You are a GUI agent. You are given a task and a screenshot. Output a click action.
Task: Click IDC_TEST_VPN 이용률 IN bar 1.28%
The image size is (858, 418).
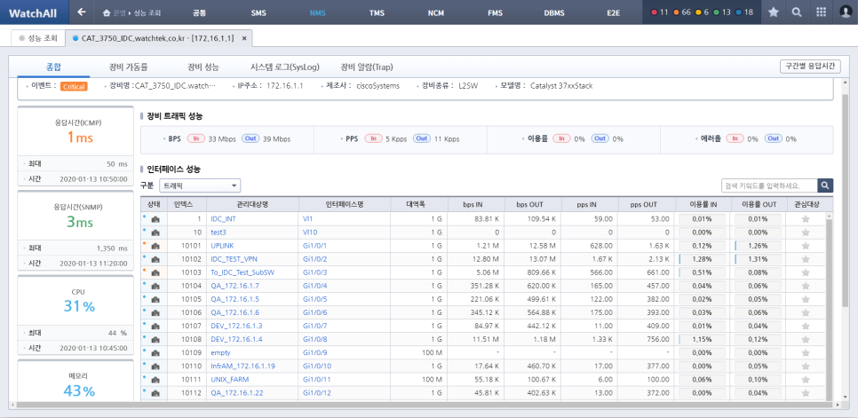pyautogui.click(x=702, y=259)
